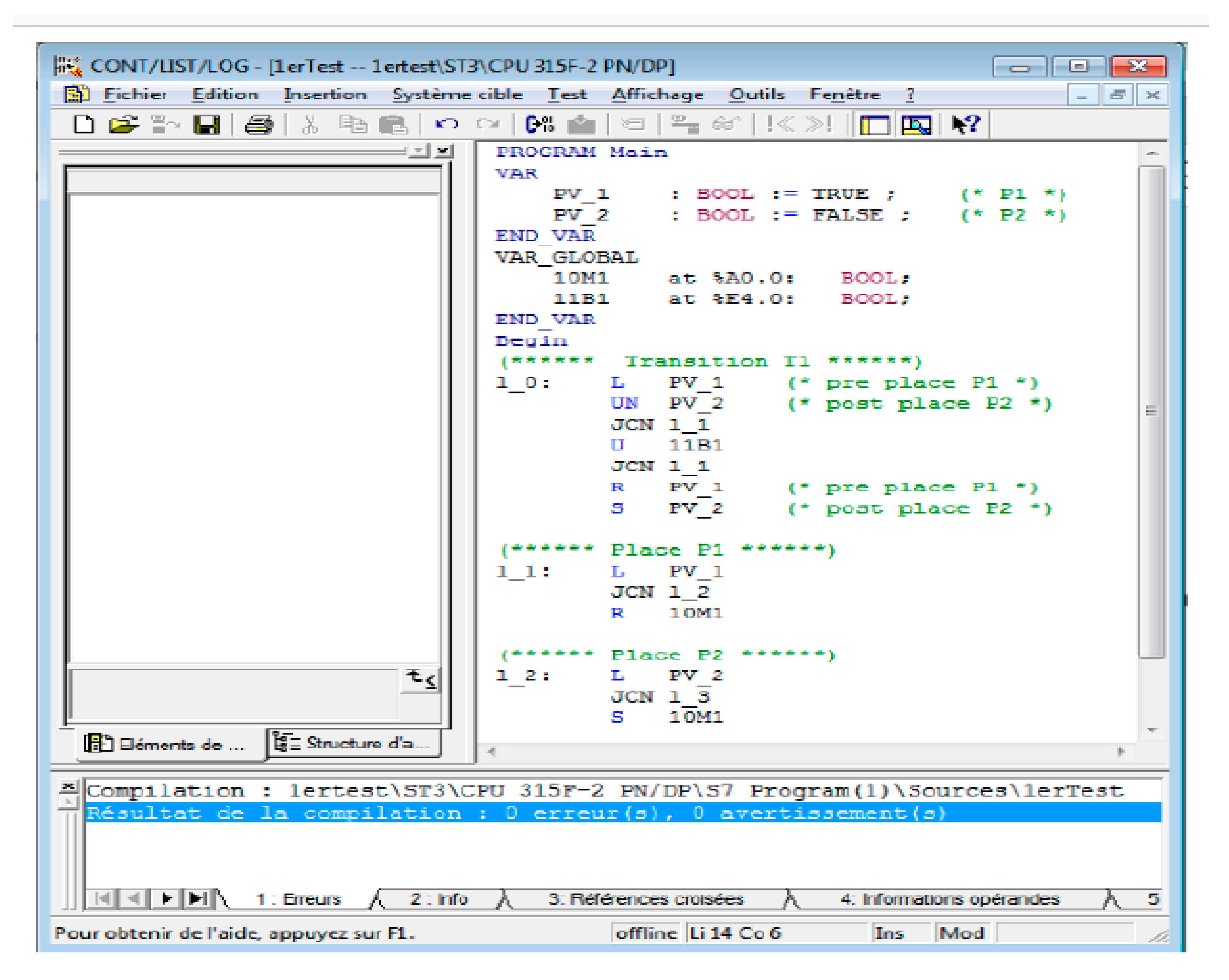This screenshot has width=1229, height=980.
Task: Open the Affichage menu
Action: [x=657, y=94]
